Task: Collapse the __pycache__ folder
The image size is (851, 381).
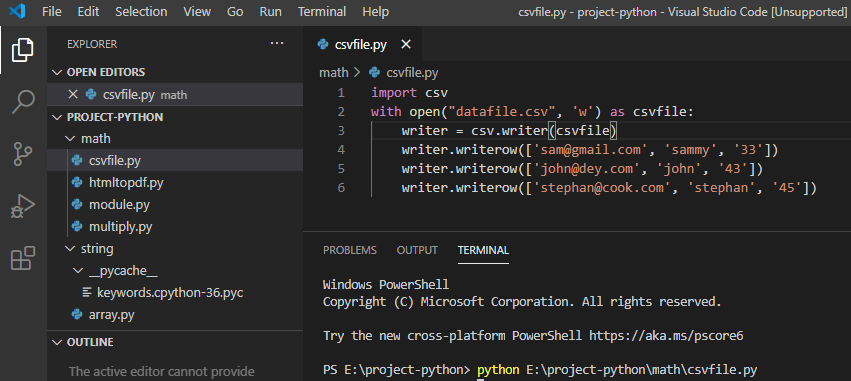Action: (78, 271)
